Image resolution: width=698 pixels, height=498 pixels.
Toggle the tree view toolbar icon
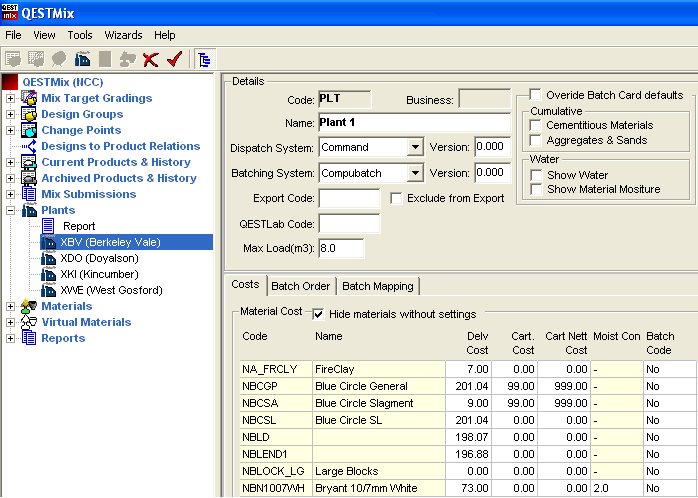(x=203, y=59)
